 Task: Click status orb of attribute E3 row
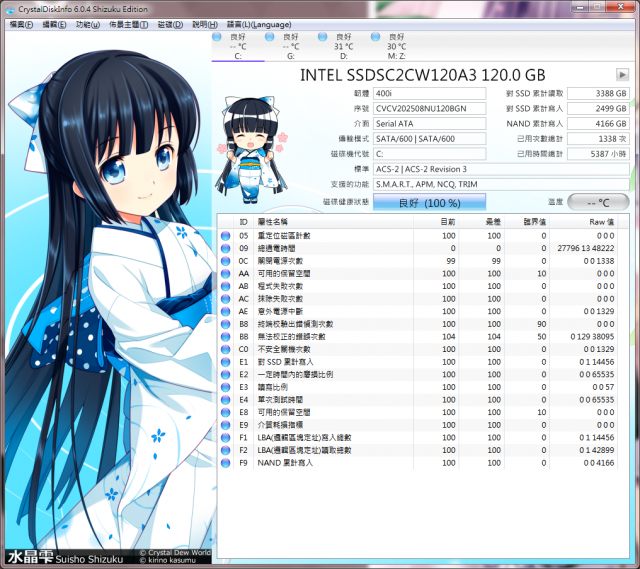click(225, 387)
